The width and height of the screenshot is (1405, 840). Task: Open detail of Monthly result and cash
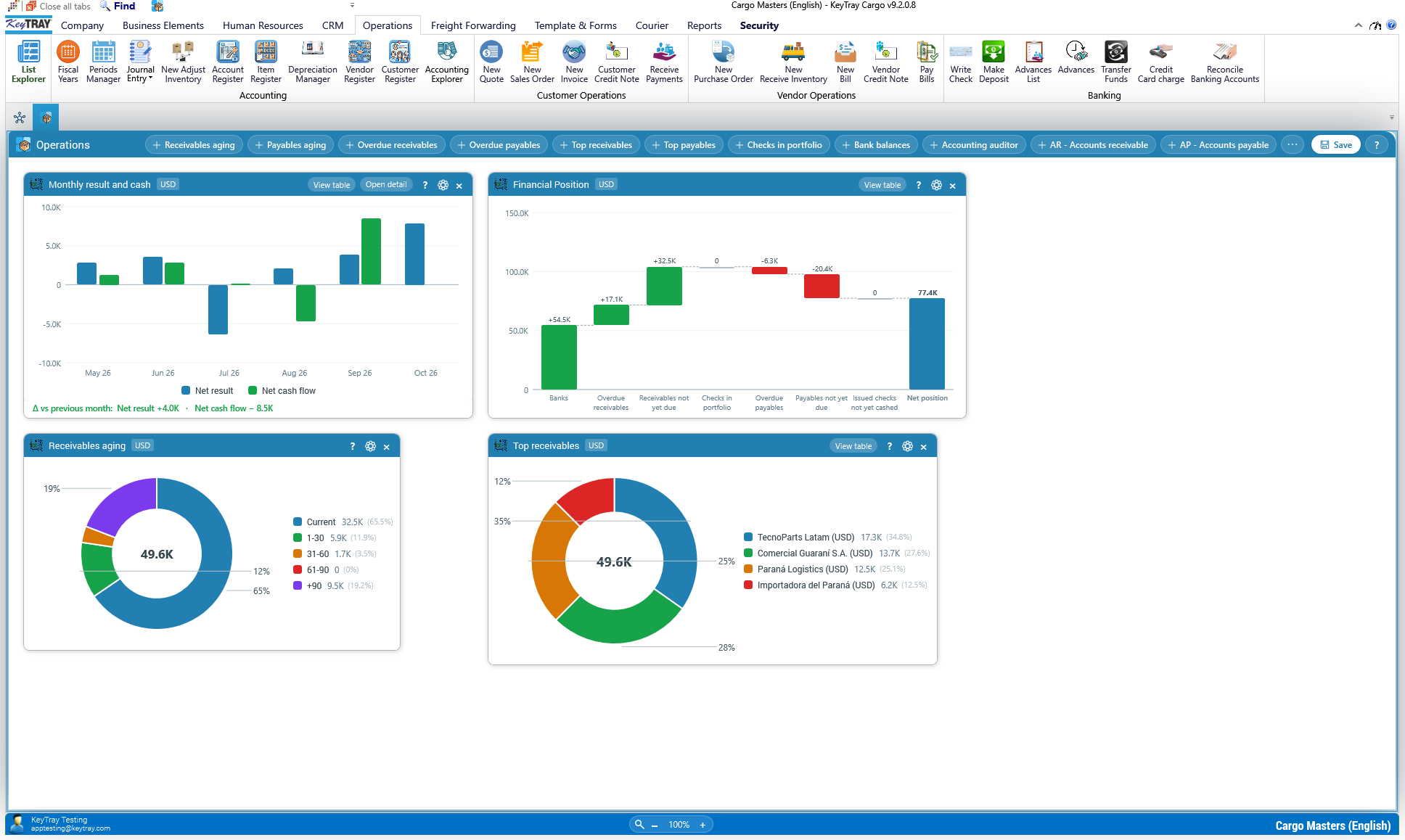point(385,185)
